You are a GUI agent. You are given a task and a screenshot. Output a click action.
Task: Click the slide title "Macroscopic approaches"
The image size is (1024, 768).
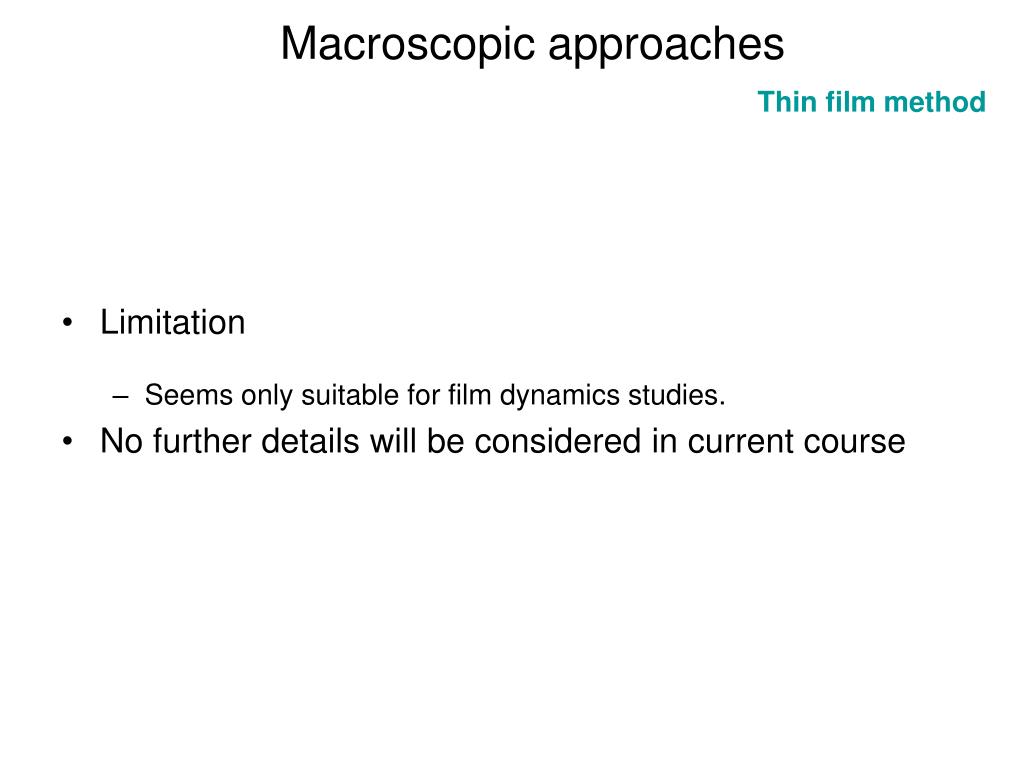tap(532, 46)
